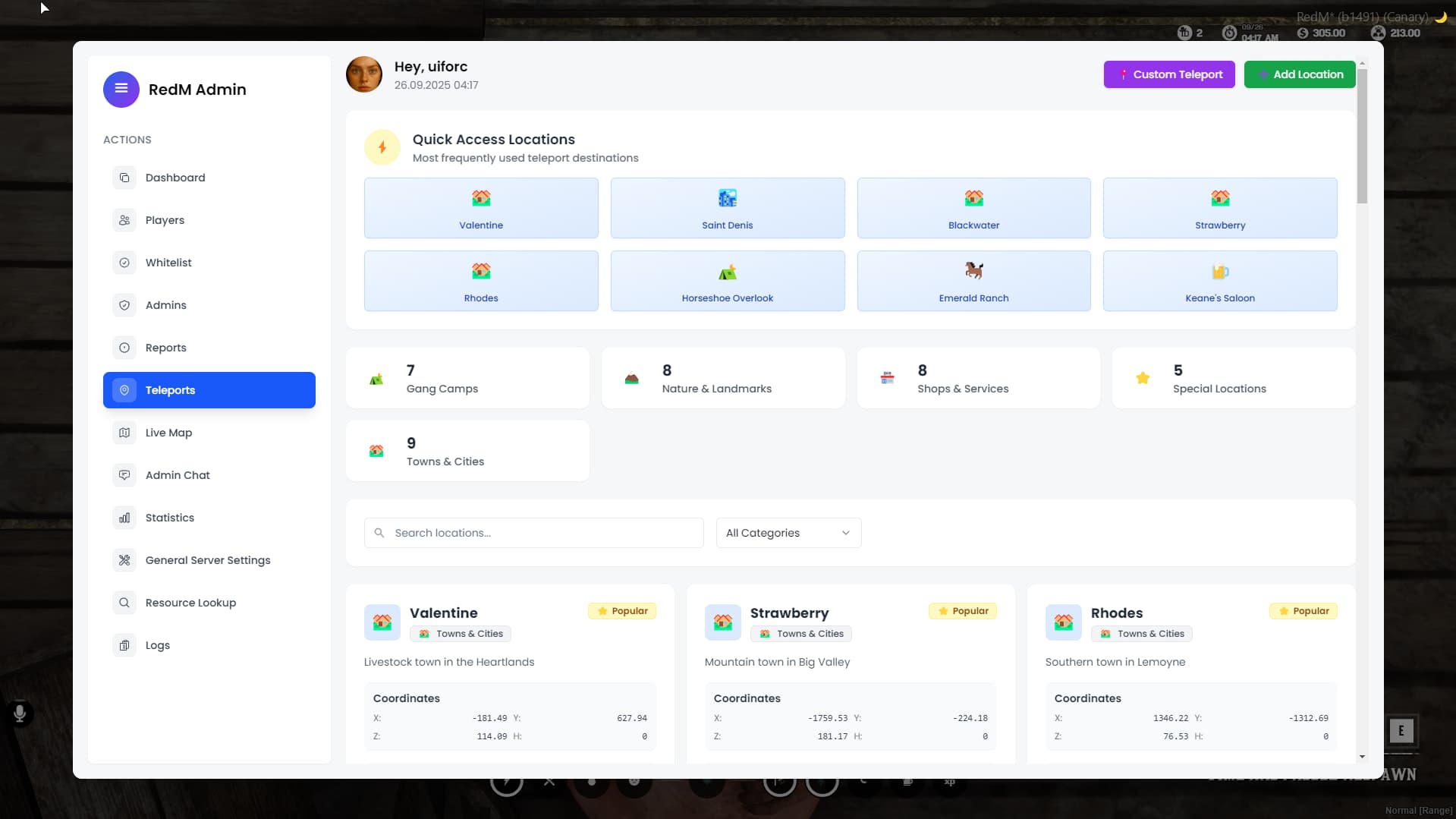Select the Statistics bar-chart icon

(x=124, y=518)
